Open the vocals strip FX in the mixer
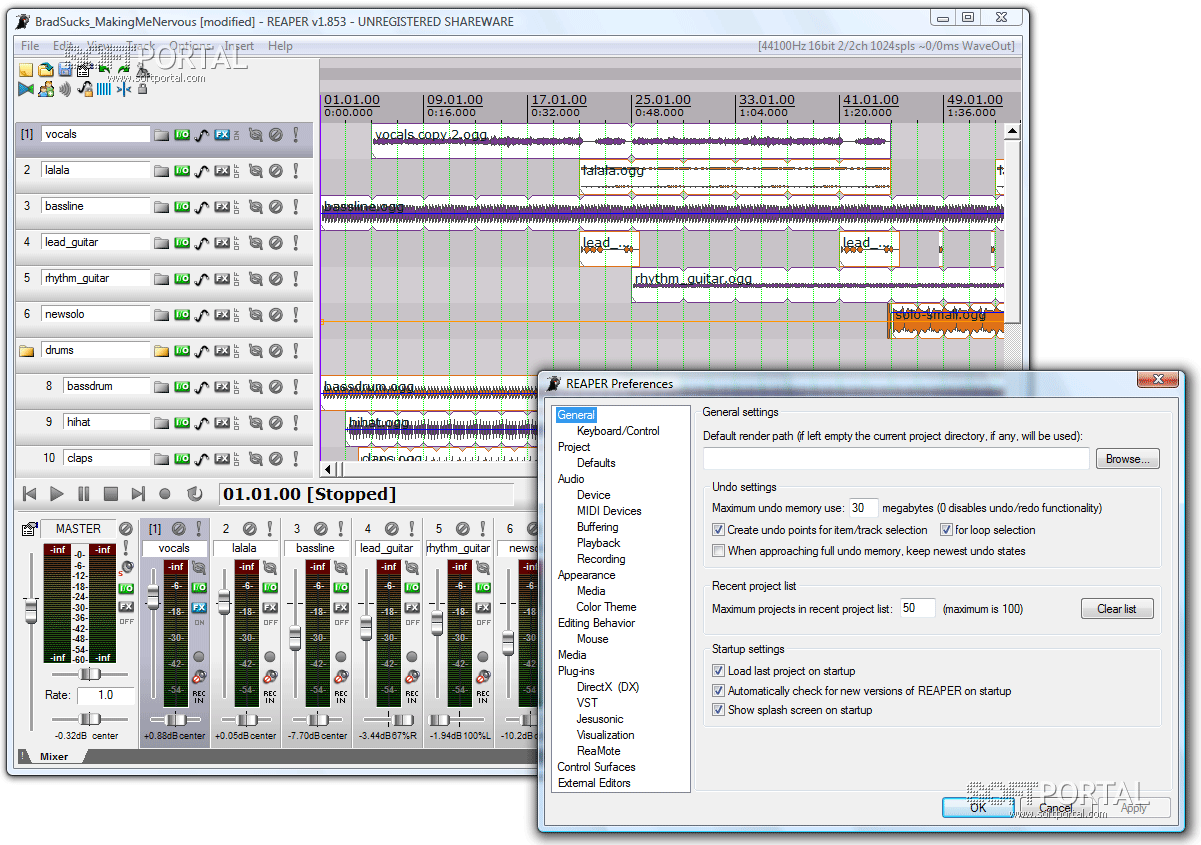 [199, 608]
